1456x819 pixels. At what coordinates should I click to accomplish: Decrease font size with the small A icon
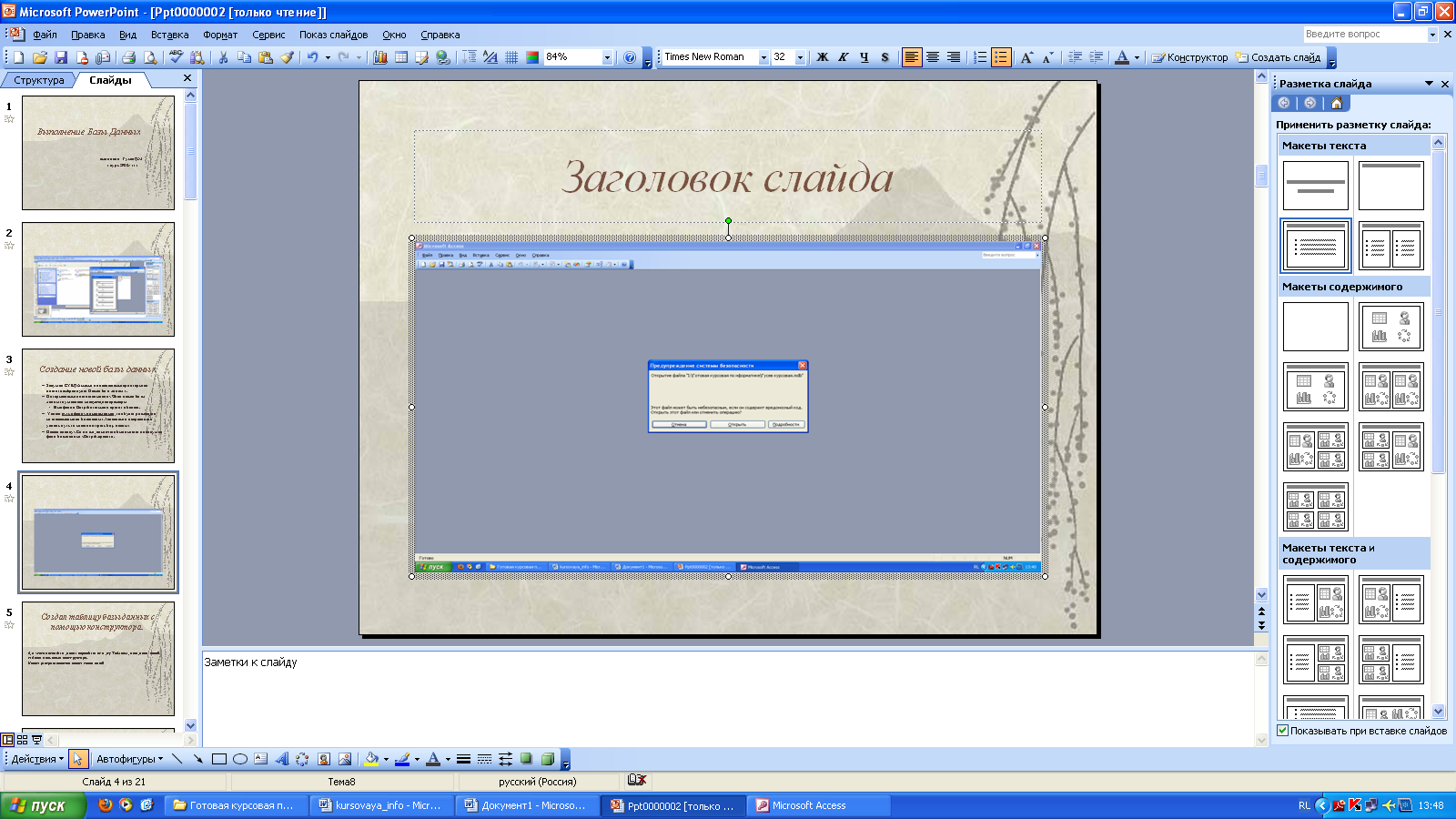[x=1047, y=57]
